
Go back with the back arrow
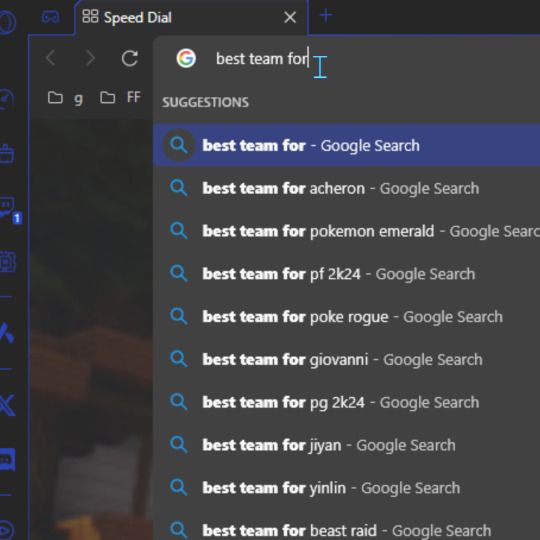point(51,58)
